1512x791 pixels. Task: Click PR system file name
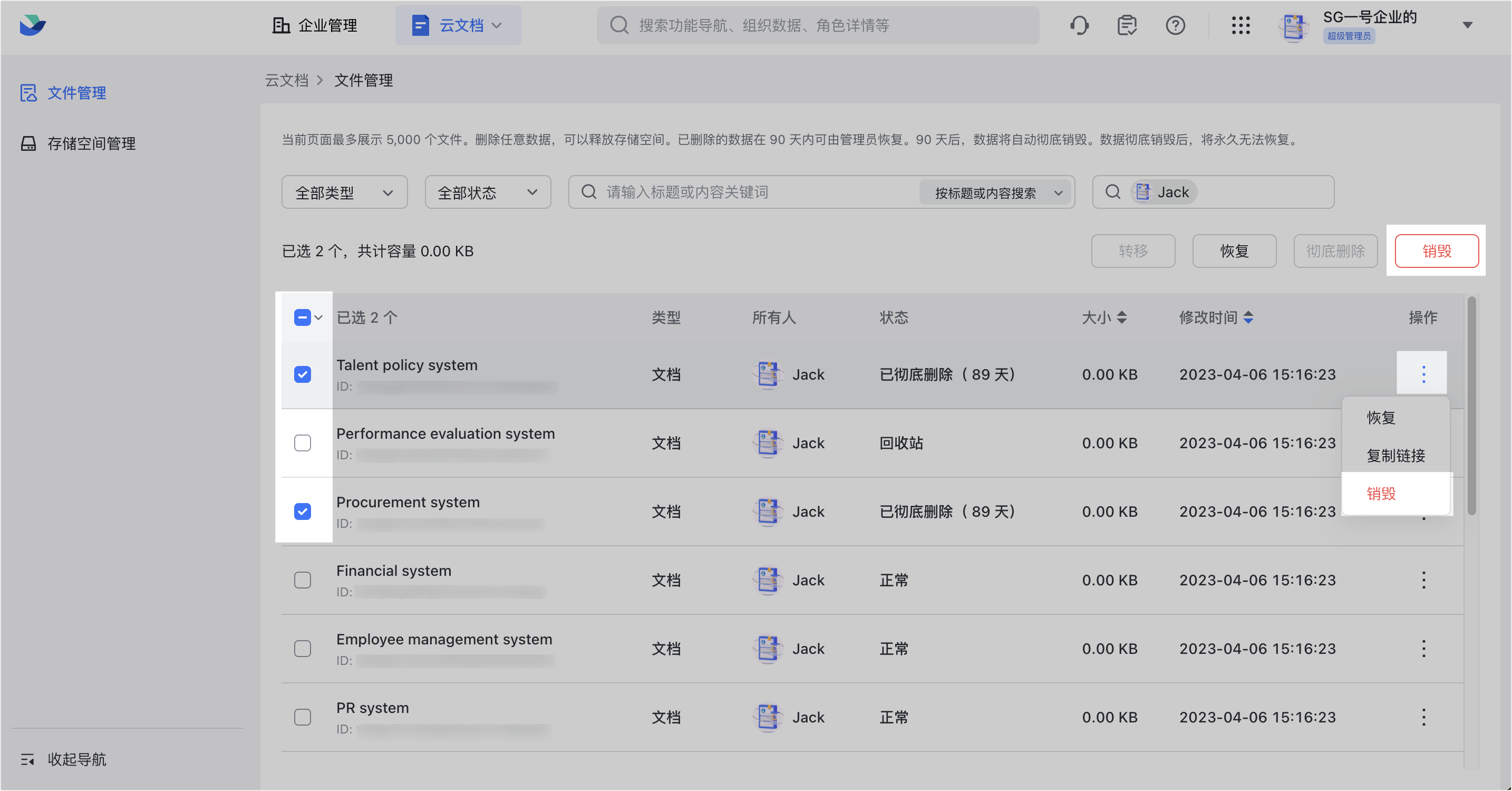373,708
